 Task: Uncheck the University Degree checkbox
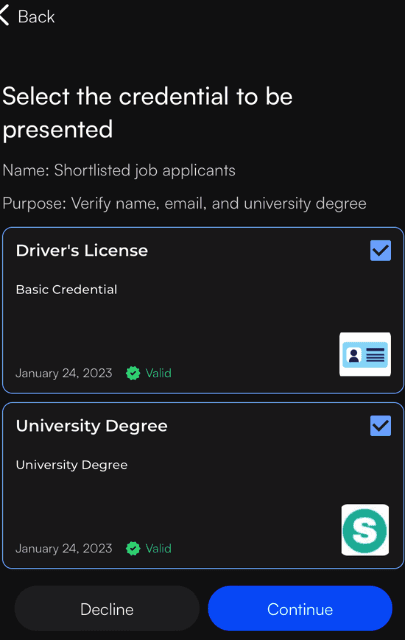click(381, 426)
